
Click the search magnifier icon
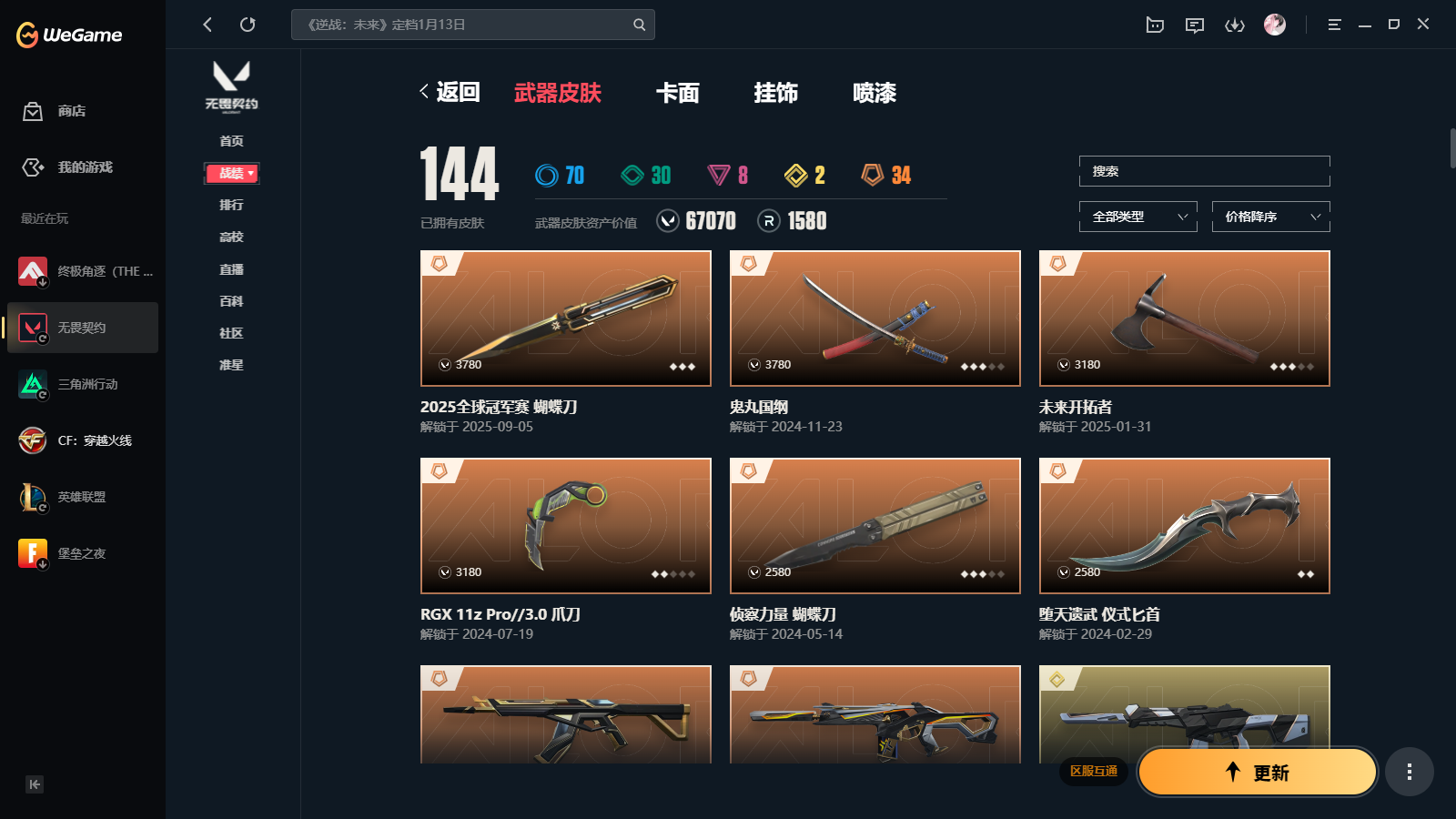tap(640, 25)
